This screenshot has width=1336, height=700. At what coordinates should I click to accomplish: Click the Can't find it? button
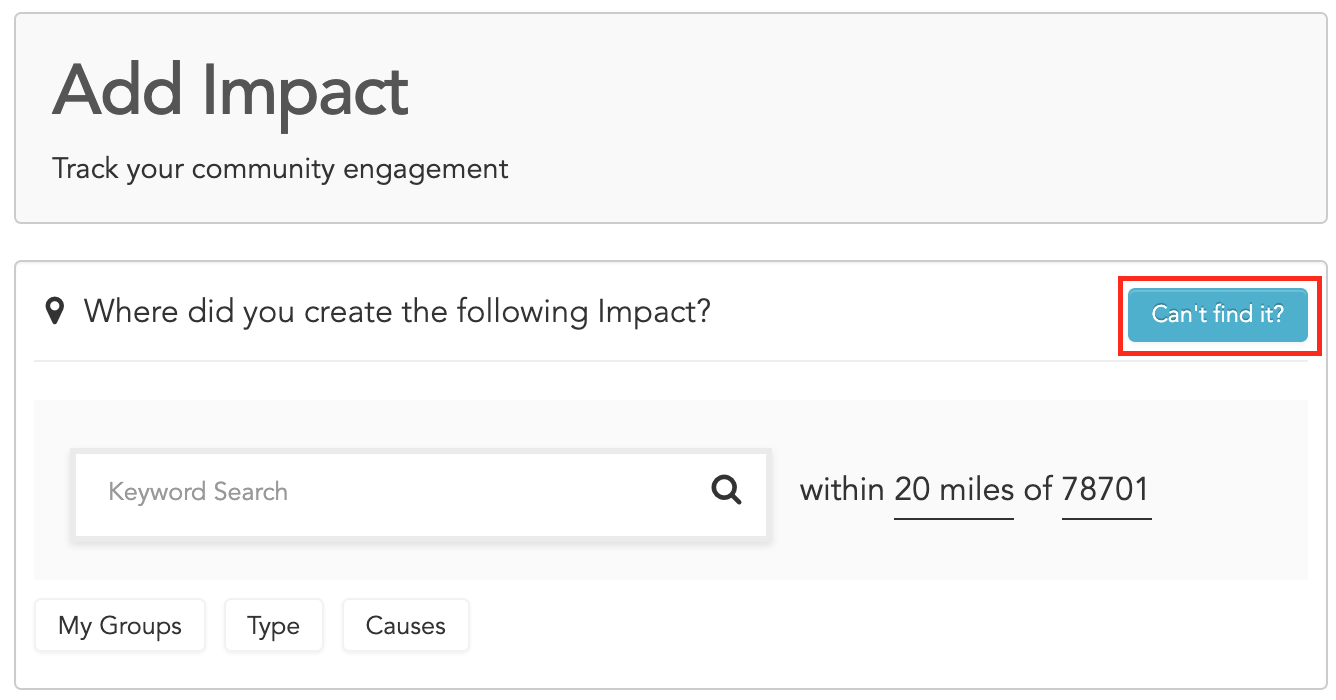[x=1217, y=314]
